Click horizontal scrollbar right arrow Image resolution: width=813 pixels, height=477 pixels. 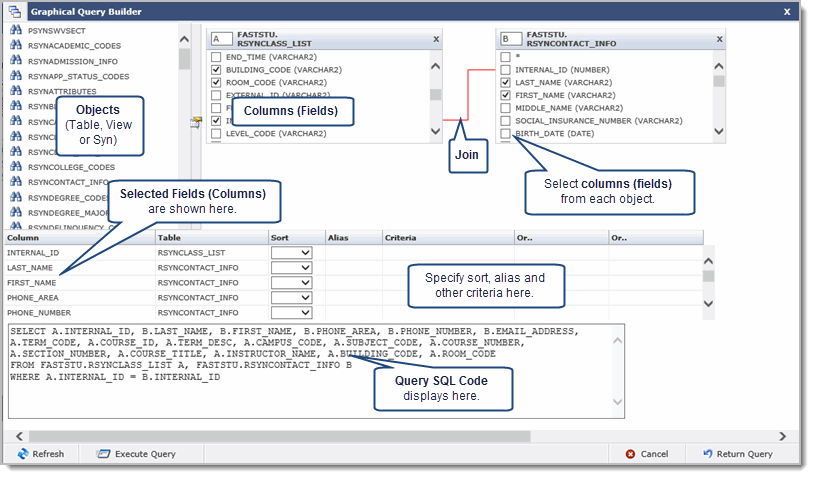pos(782,437)
